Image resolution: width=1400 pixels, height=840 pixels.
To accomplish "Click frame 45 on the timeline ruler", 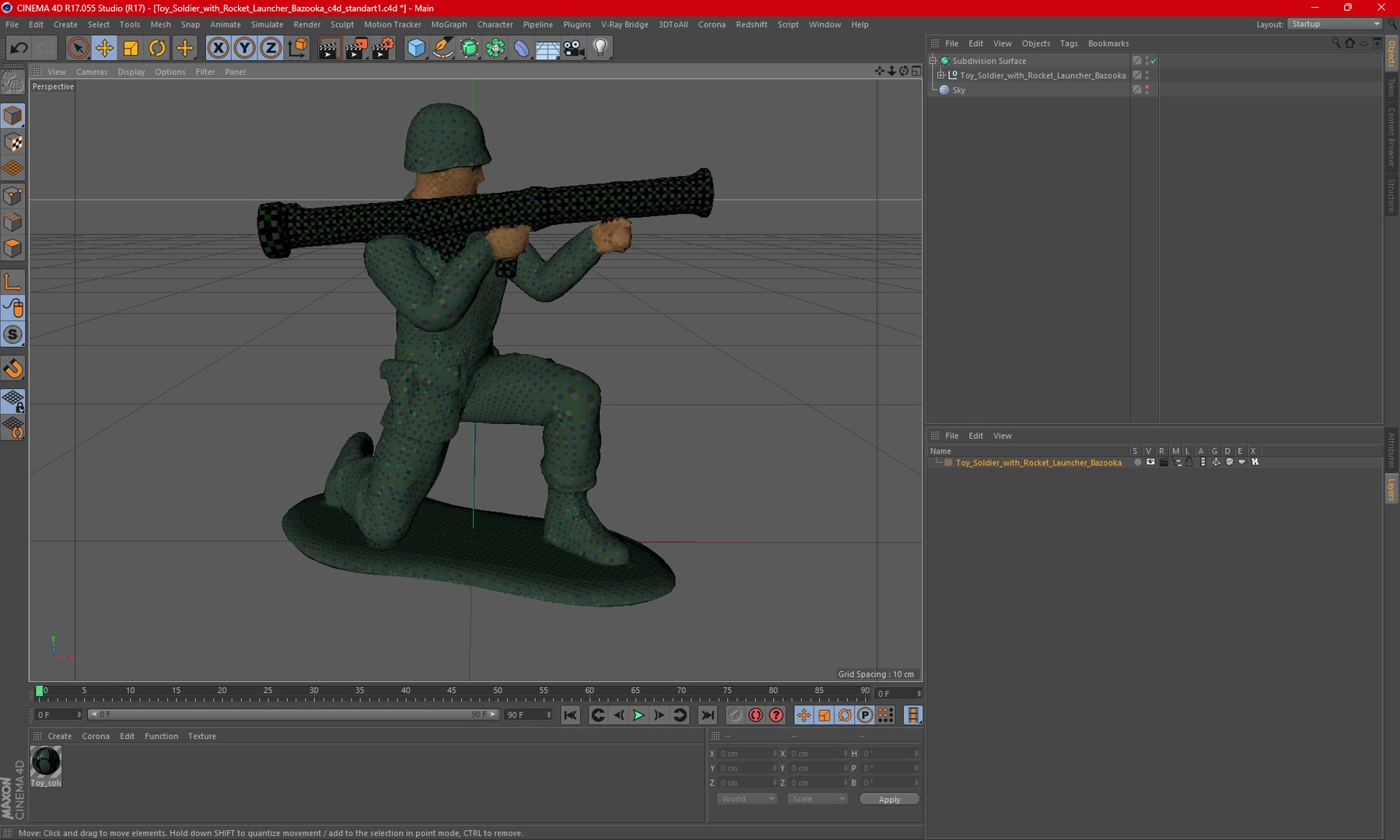I will coord(451,691).
